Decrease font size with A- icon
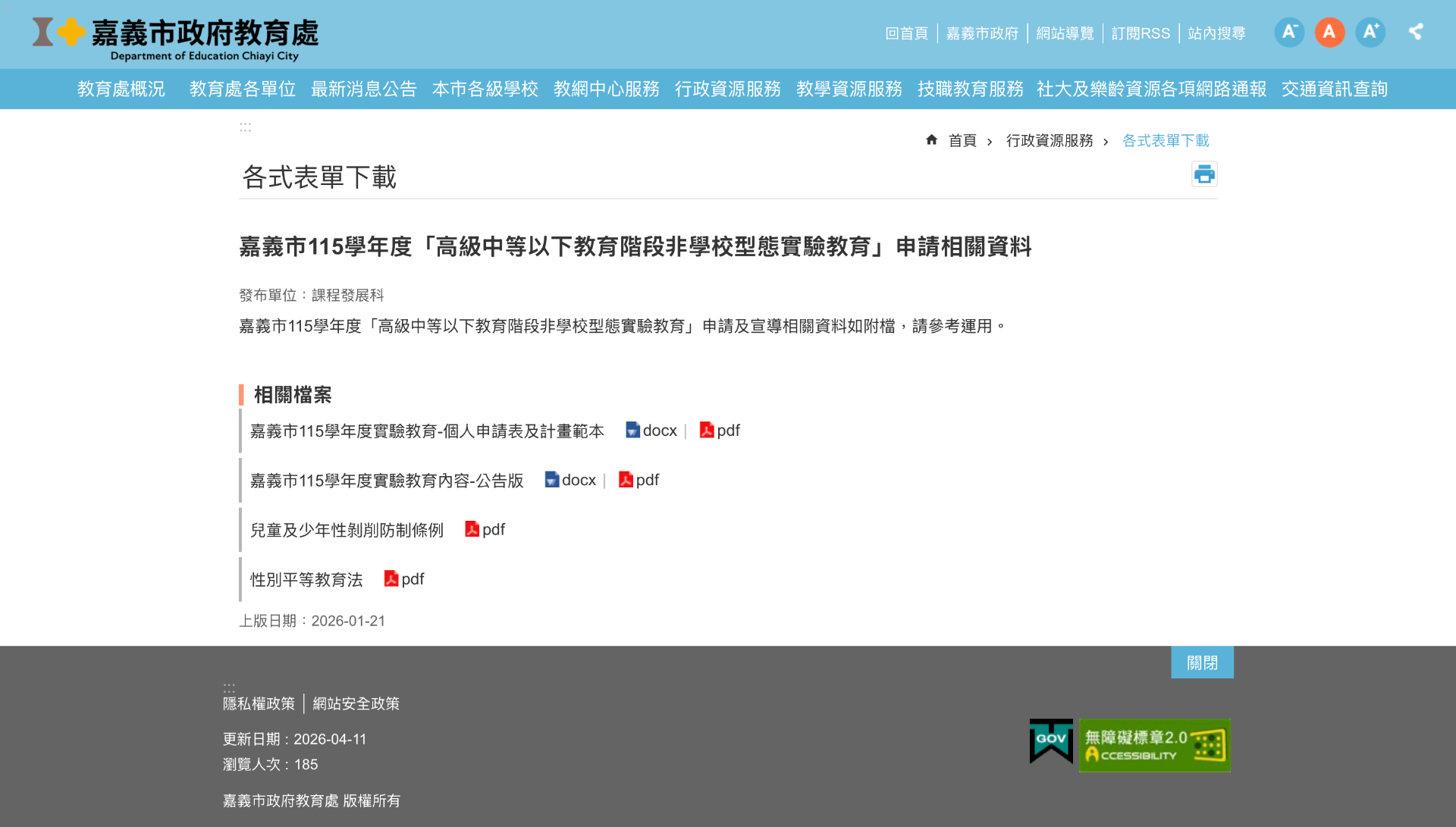The image size is (1456, 827). click(x=1289, y=32)
